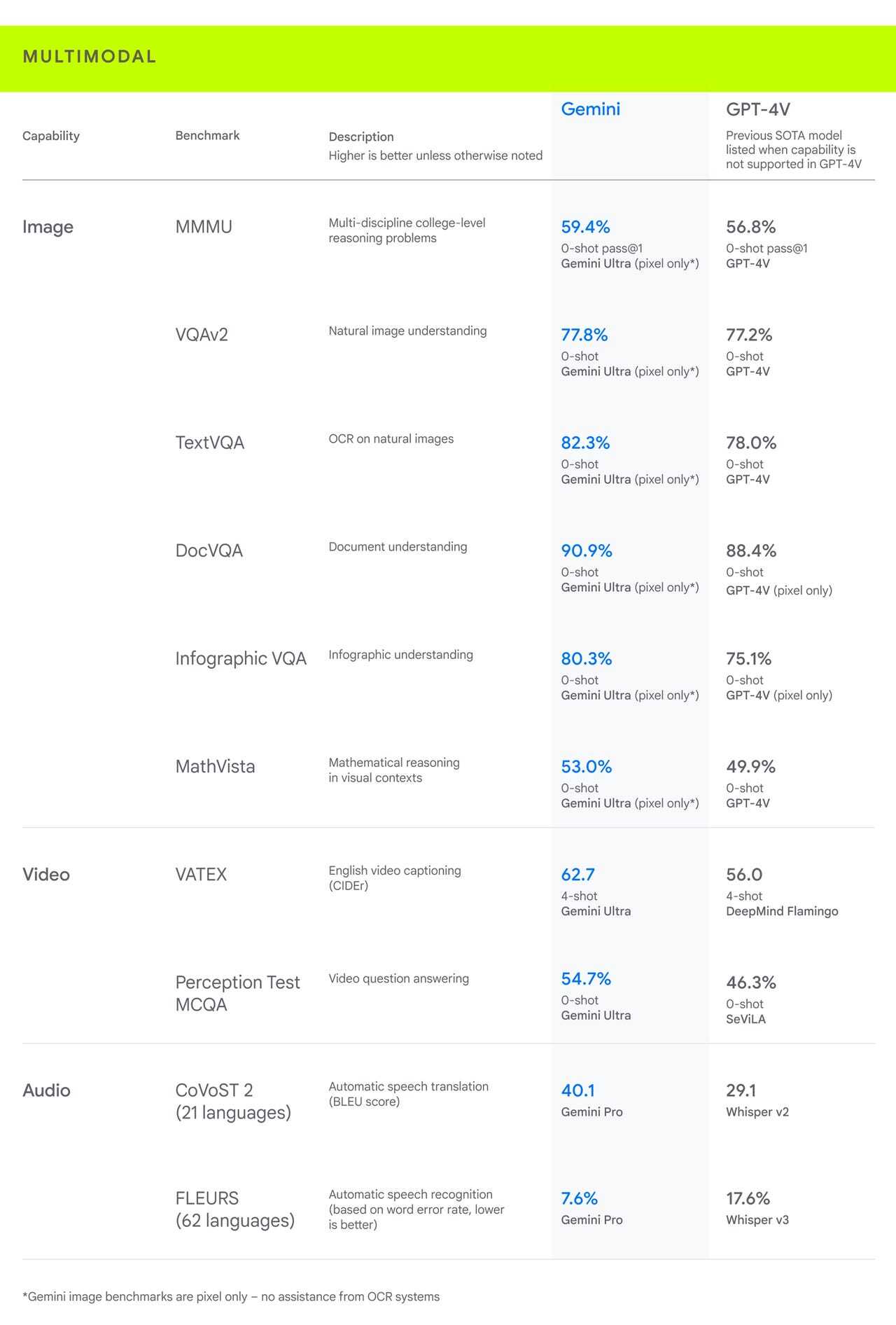Select the MMMU benchmark name

point(203,227)
